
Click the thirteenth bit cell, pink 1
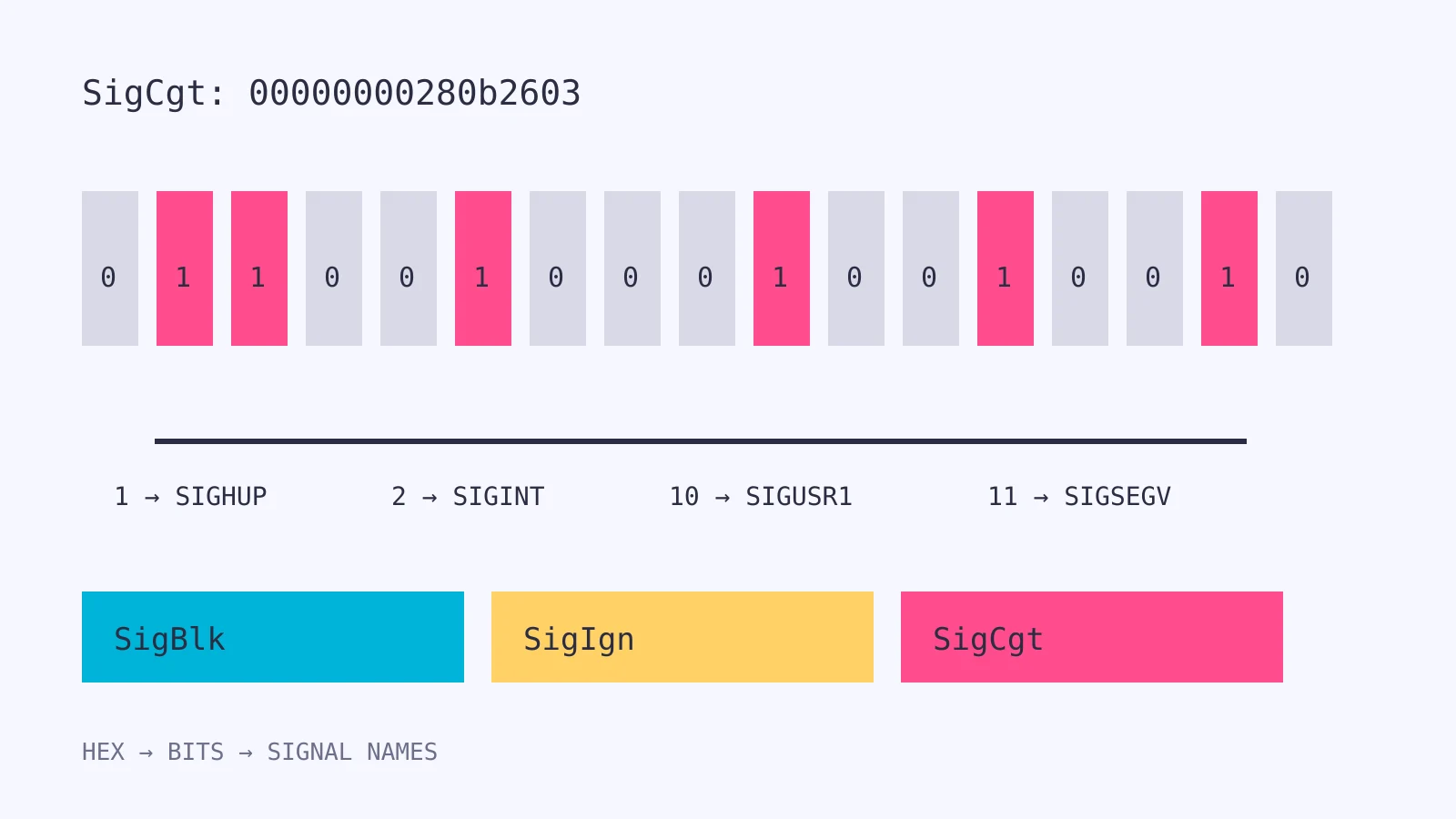(1006, 268)
